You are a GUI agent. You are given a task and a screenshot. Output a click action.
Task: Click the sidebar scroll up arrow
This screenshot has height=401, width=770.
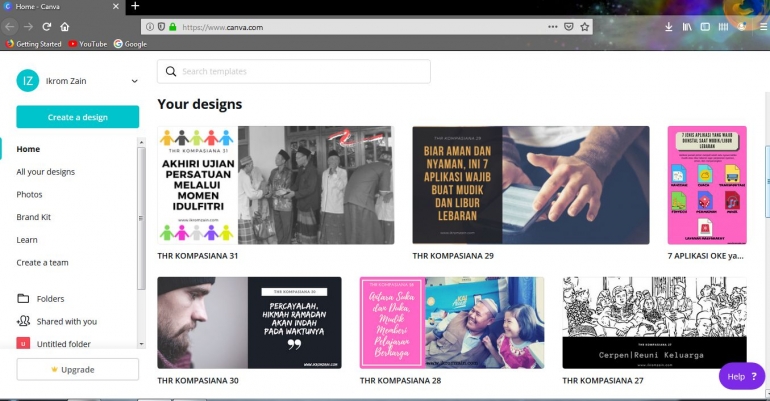click(141, 142)
